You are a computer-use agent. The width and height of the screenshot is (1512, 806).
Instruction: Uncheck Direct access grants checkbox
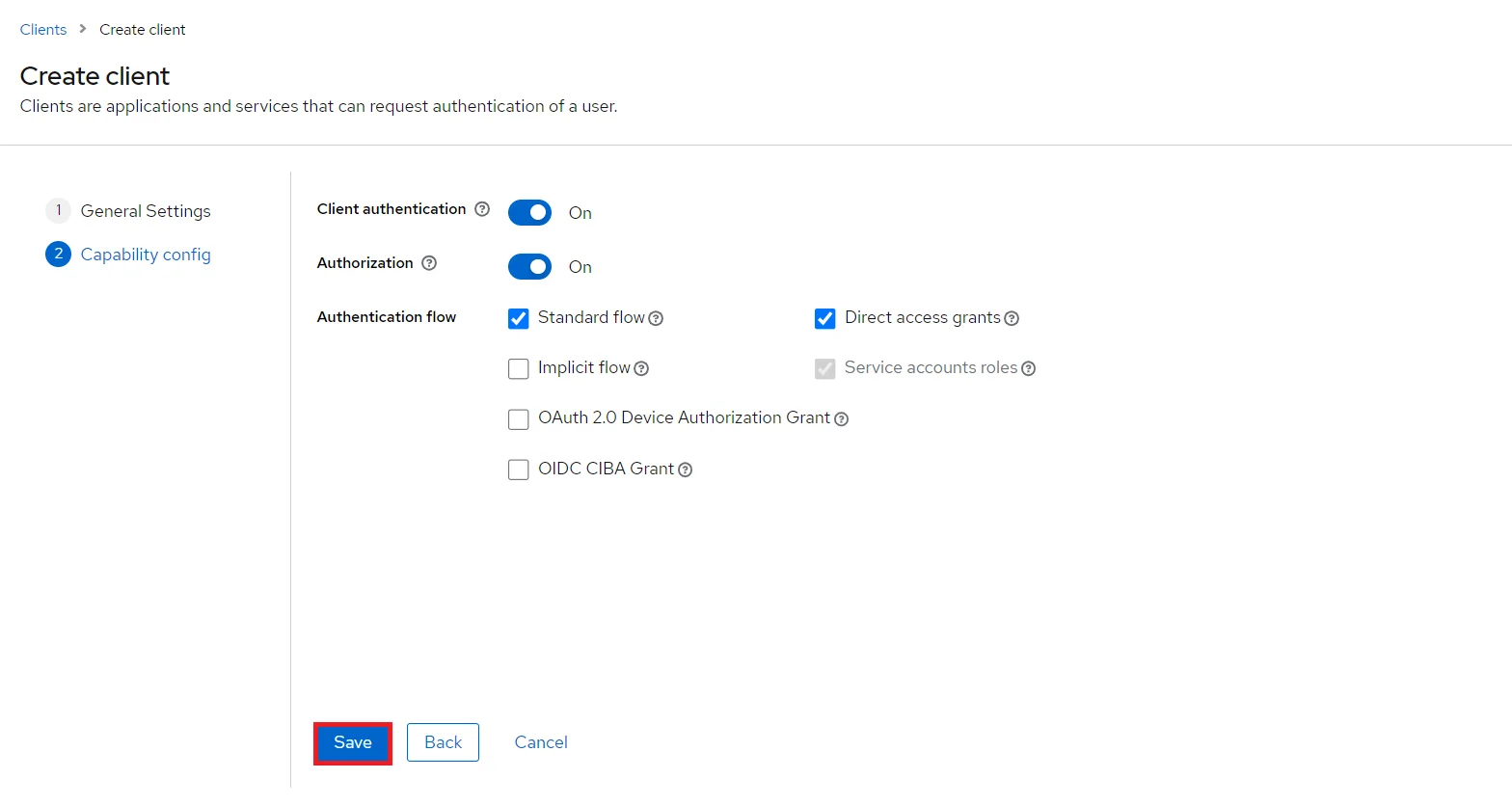pos(825,318)
